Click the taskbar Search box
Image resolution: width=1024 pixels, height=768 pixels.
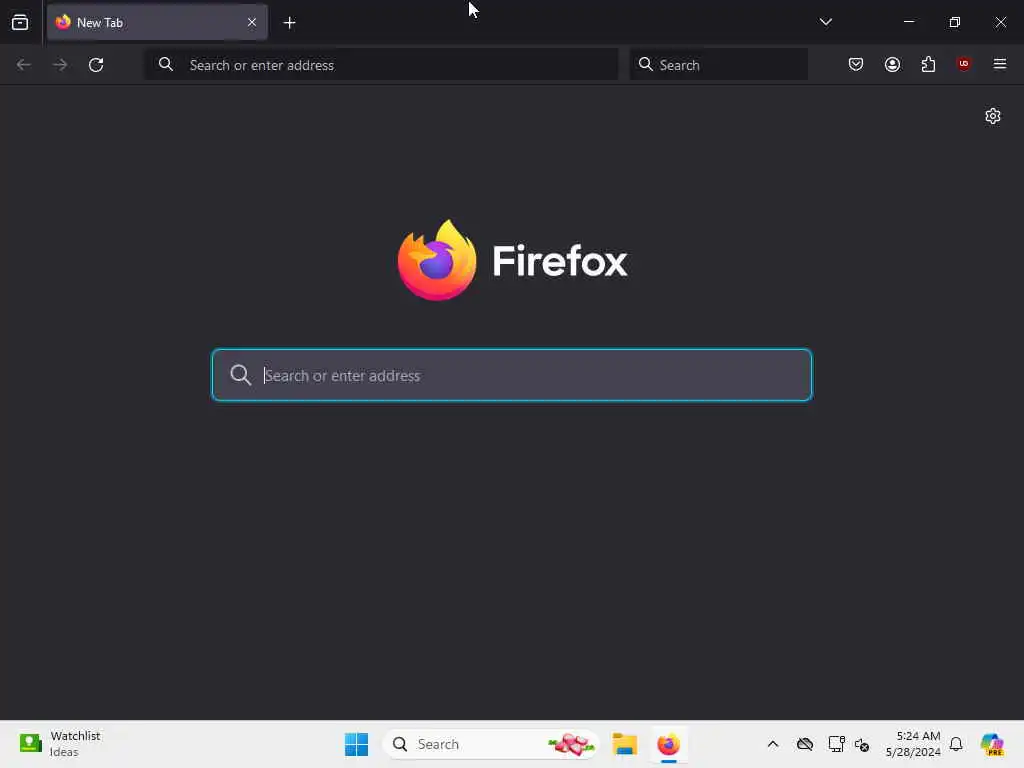coord(491,744)
